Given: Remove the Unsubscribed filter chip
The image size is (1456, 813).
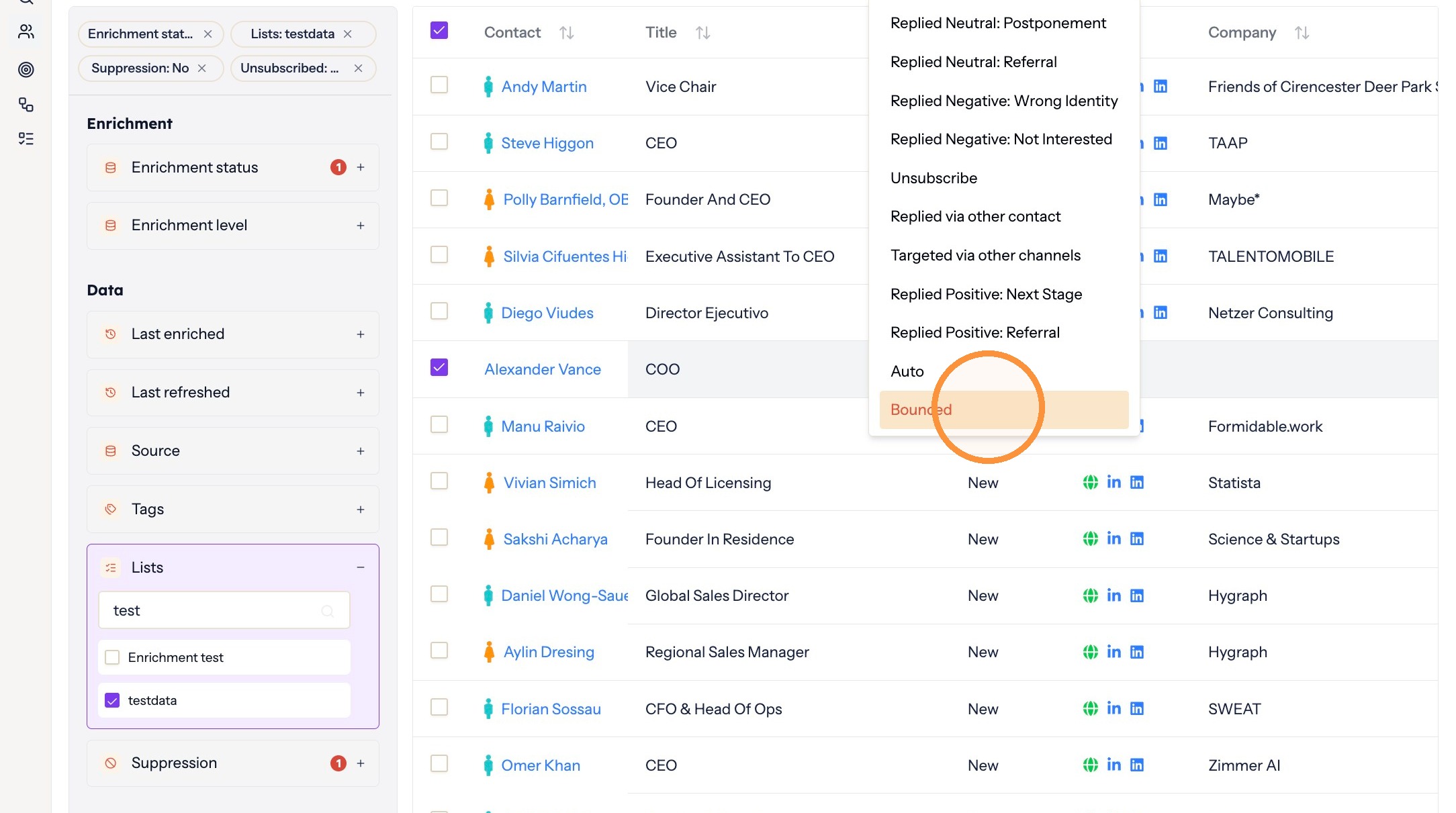Looking at the screenshot, I should pos(359,68).
